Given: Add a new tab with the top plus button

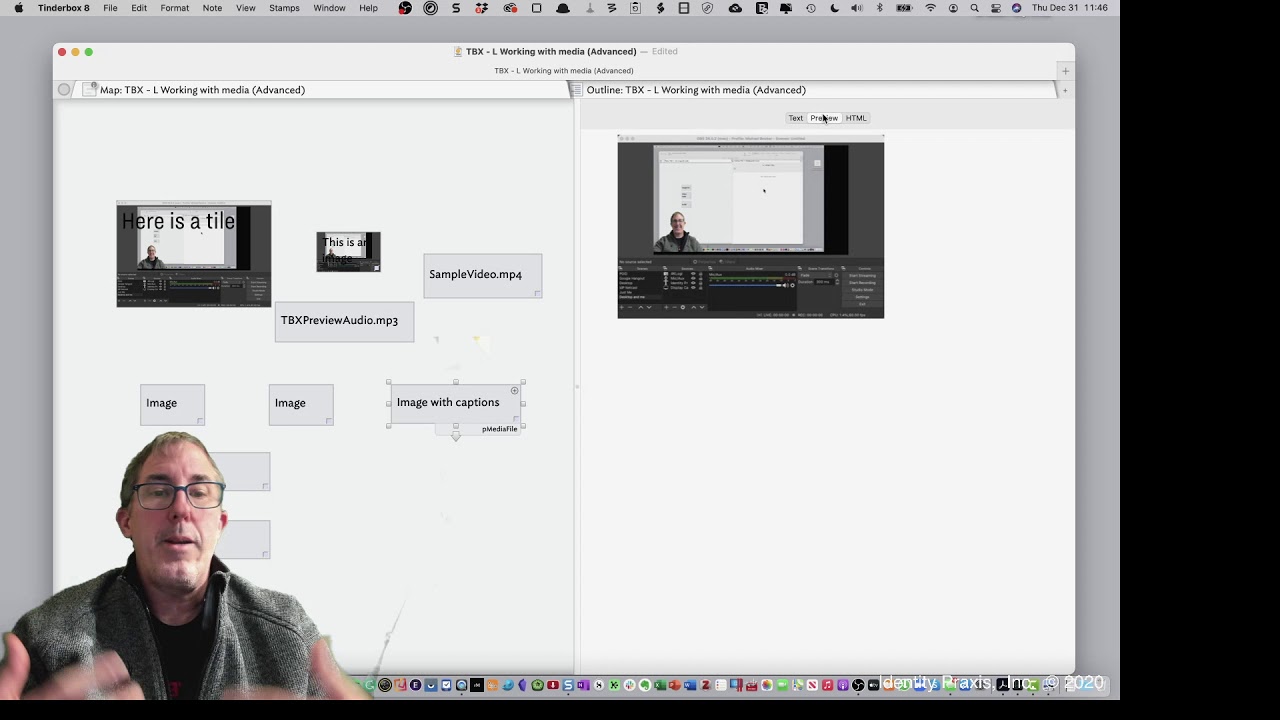Looking at the screenshot, I should point(1065,71).
